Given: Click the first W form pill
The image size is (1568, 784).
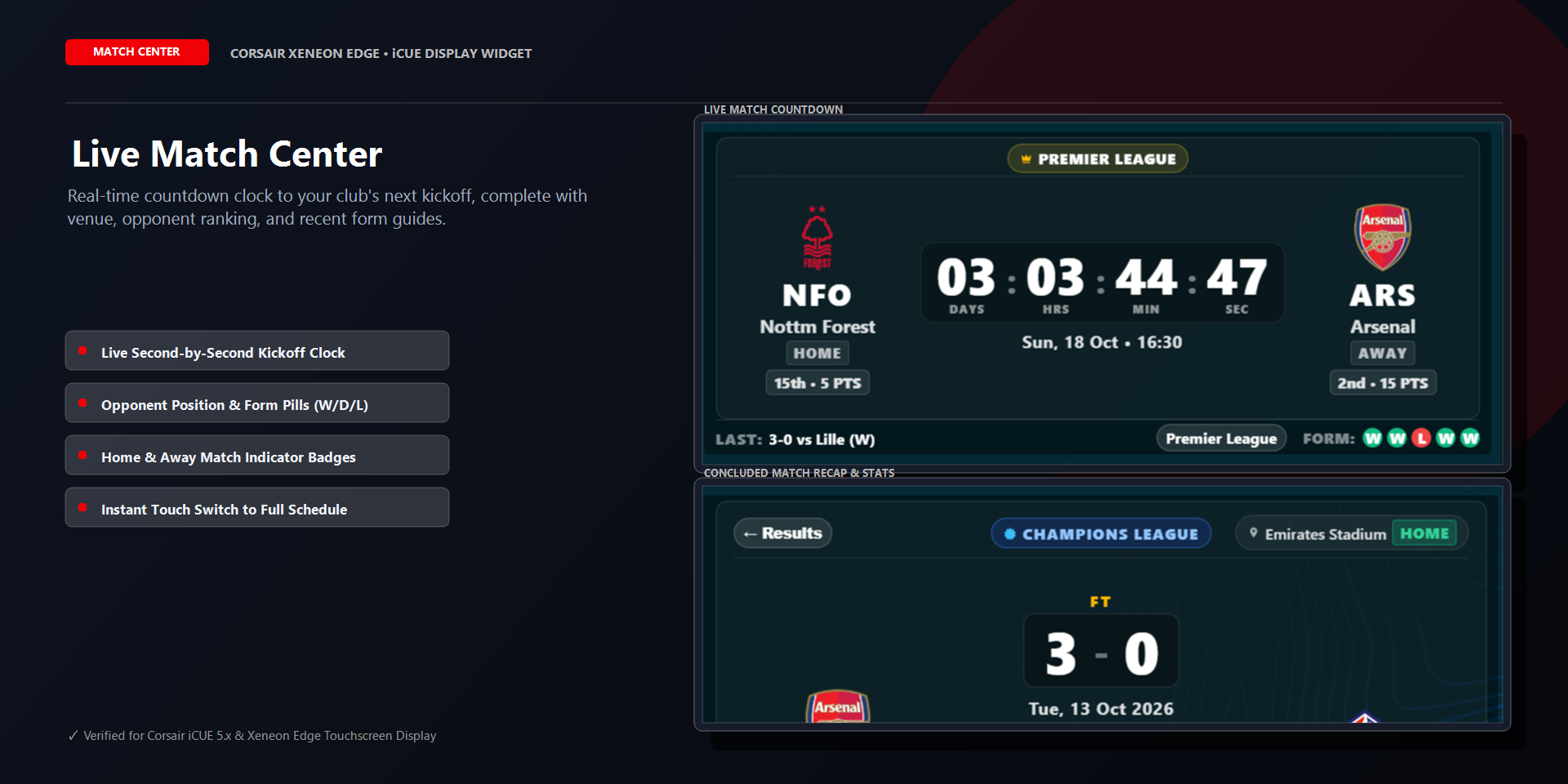Looking at the screenshot, I should point(1373,439).
